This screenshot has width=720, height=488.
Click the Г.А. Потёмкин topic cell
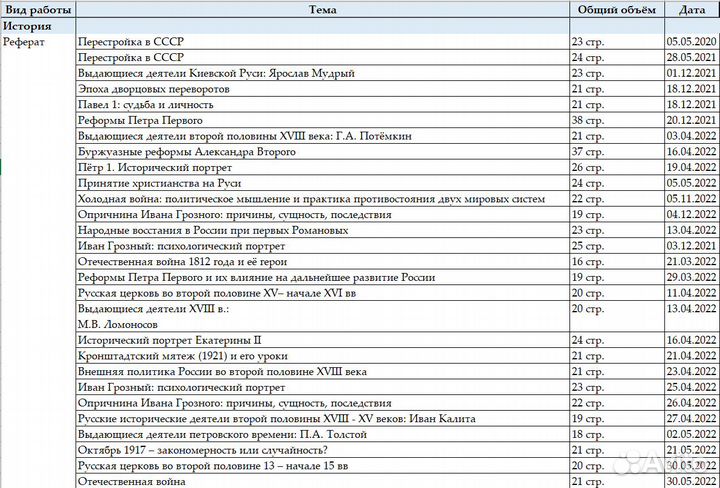322,136
